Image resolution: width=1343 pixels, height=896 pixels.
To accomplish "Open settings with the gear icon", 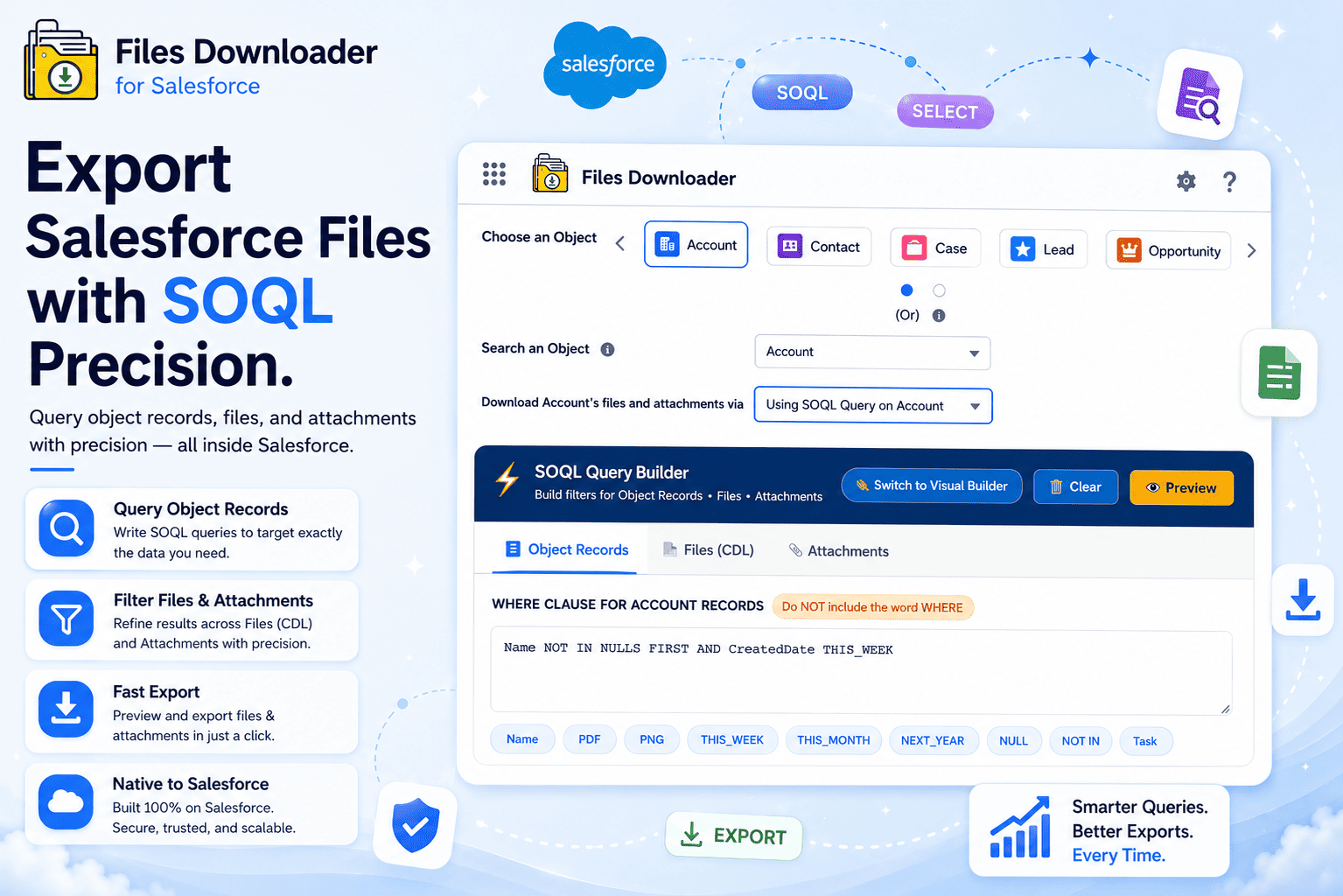I will pyautogui.click(x=1186, y=181).
